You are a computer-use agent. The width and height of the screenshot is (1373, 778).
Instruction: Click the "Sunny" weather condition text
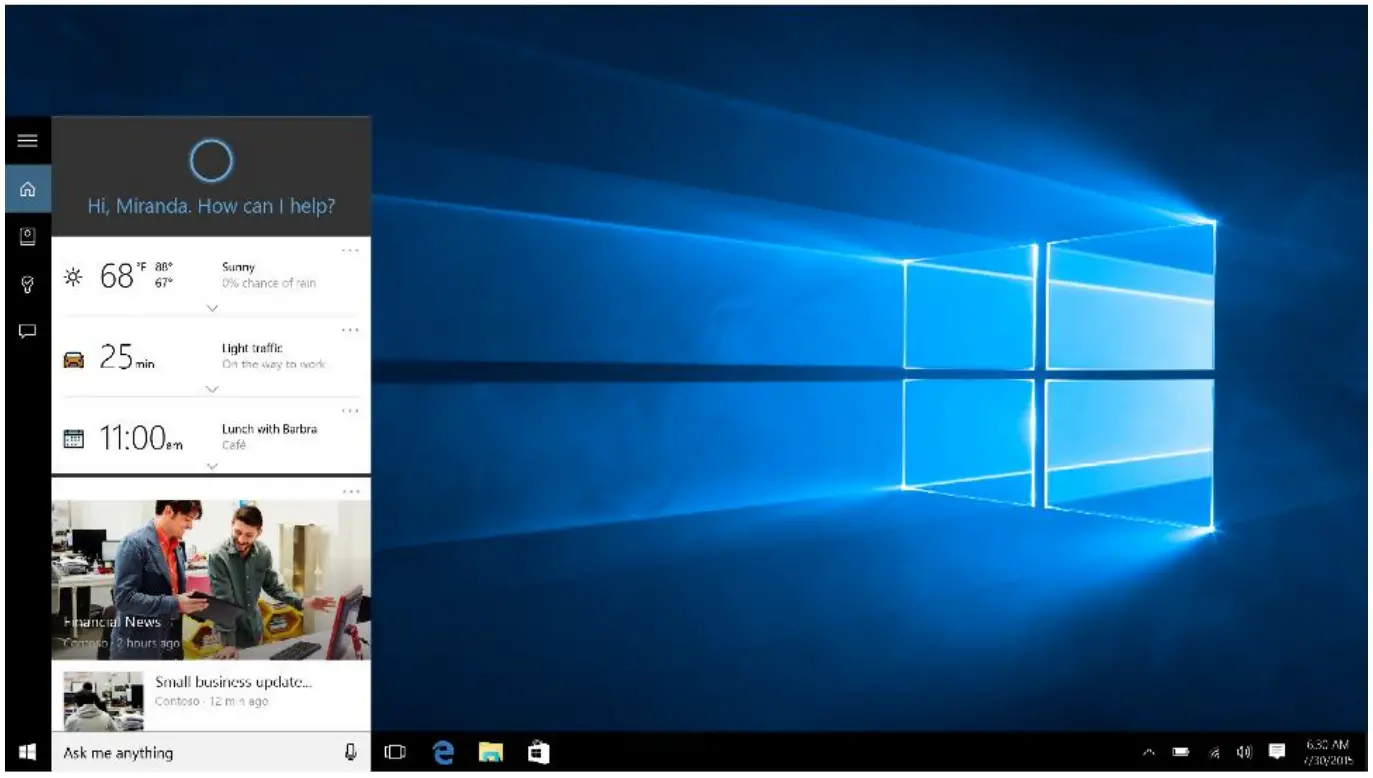click(238, 267)
